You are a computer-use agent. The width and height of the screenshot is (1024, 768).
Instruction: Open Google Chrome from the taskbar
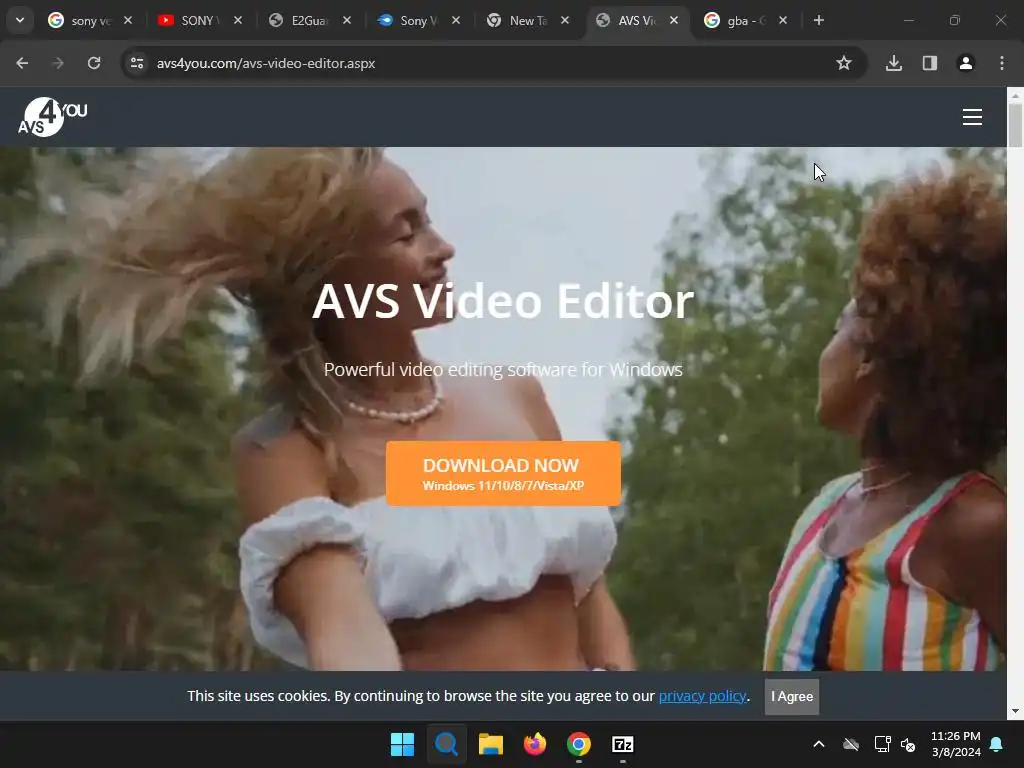579,744
